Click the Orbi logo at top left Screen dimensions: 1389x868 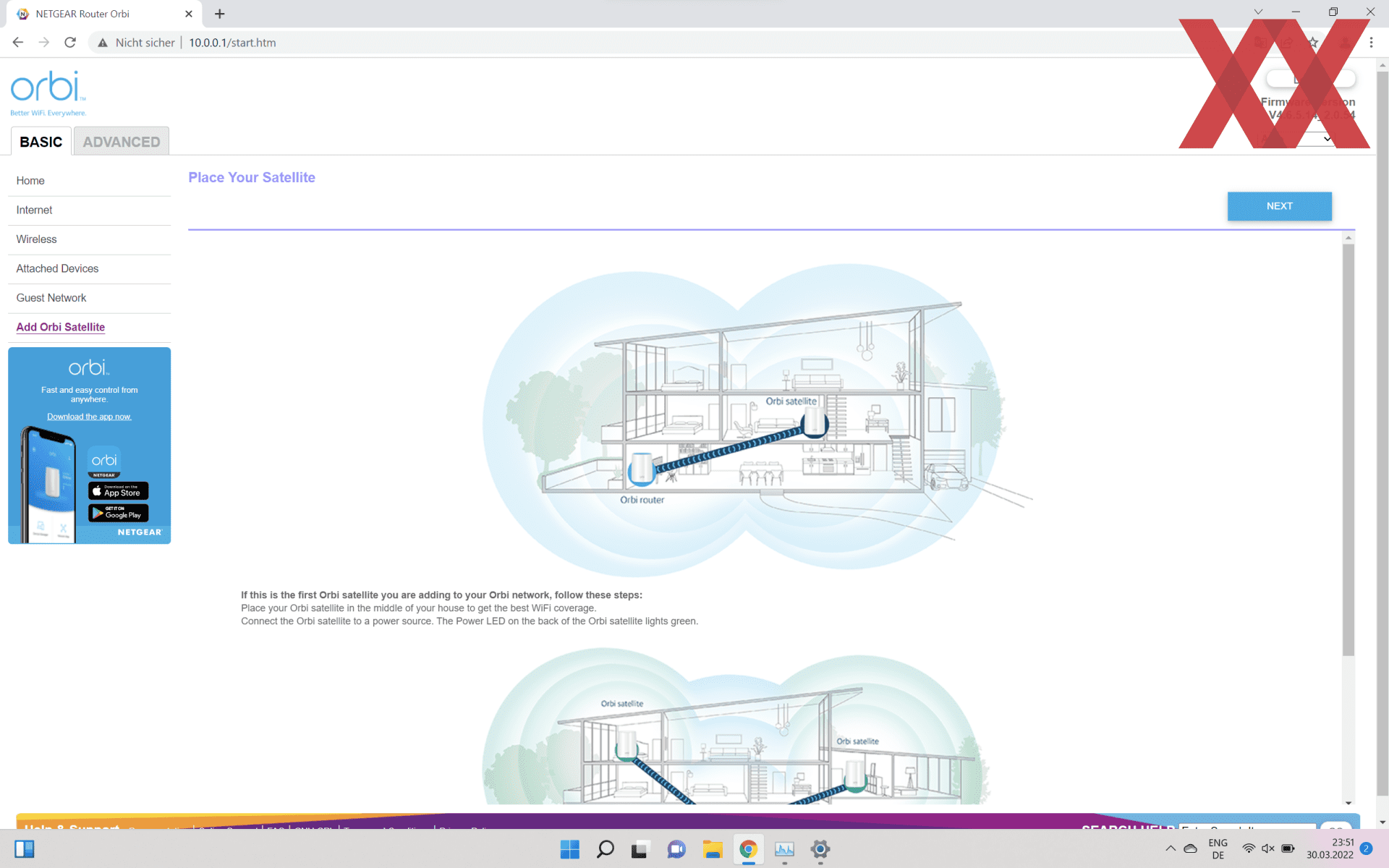pyautogui.click(x=48, y=93)
